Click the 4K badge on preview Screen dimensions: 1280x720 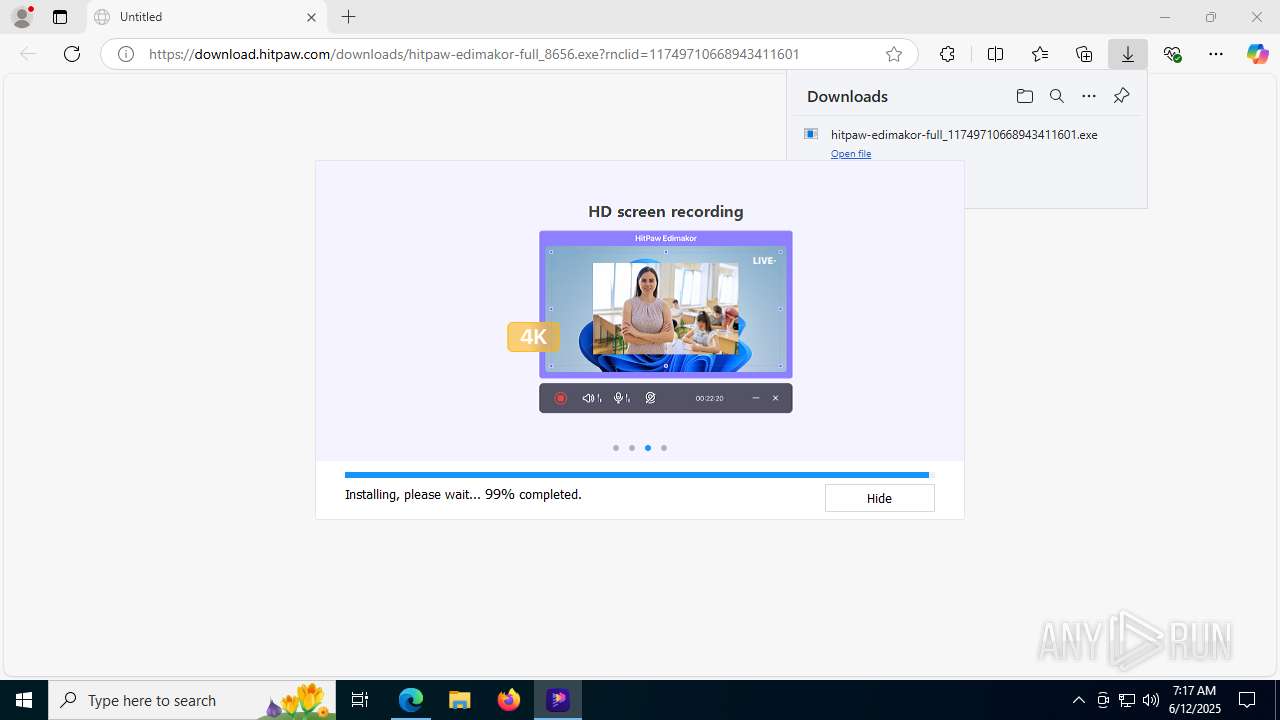pyautogui.click(x=533, y=337)
